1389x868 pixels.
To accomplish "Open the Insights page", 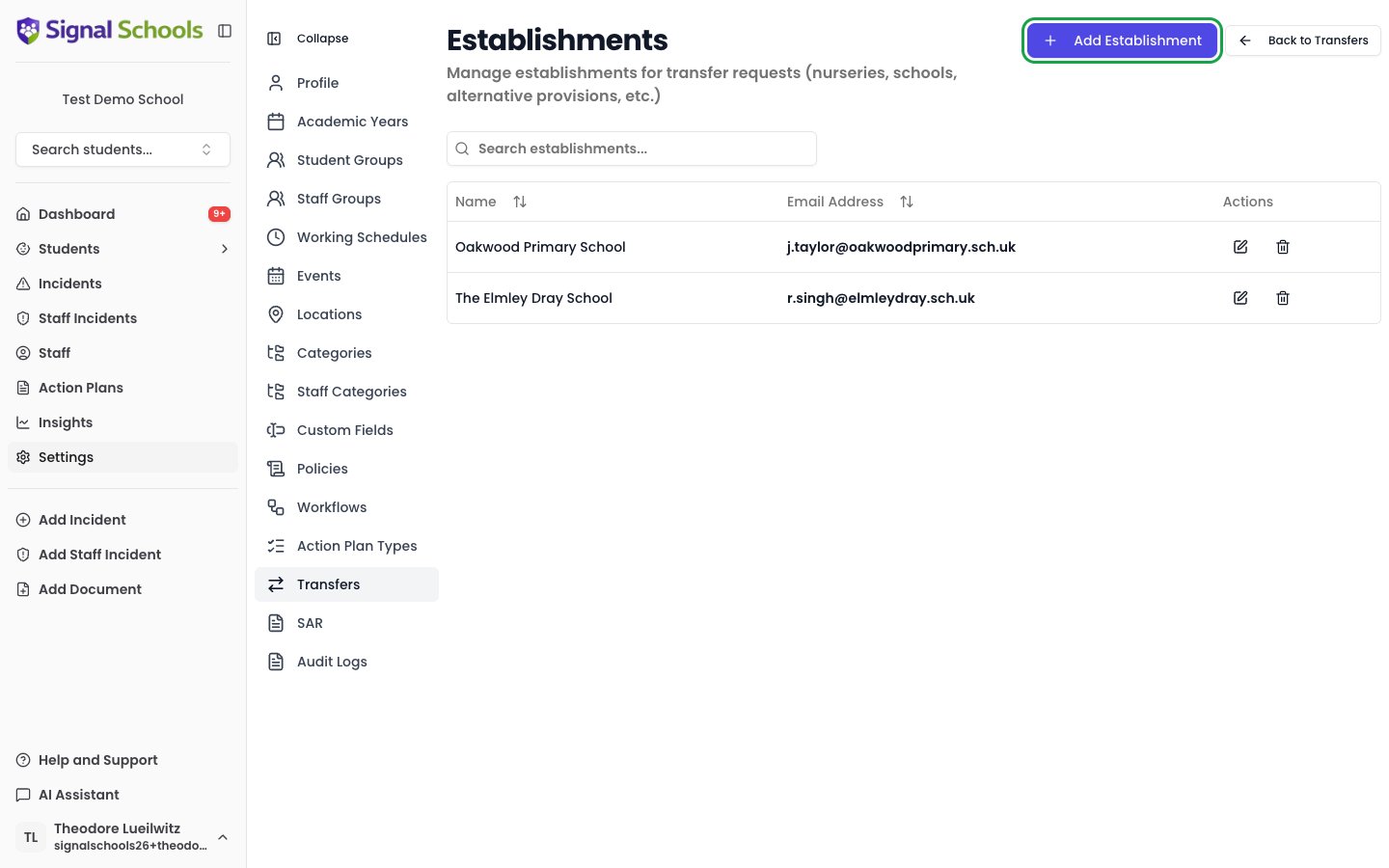I will (x=123, y=422).
